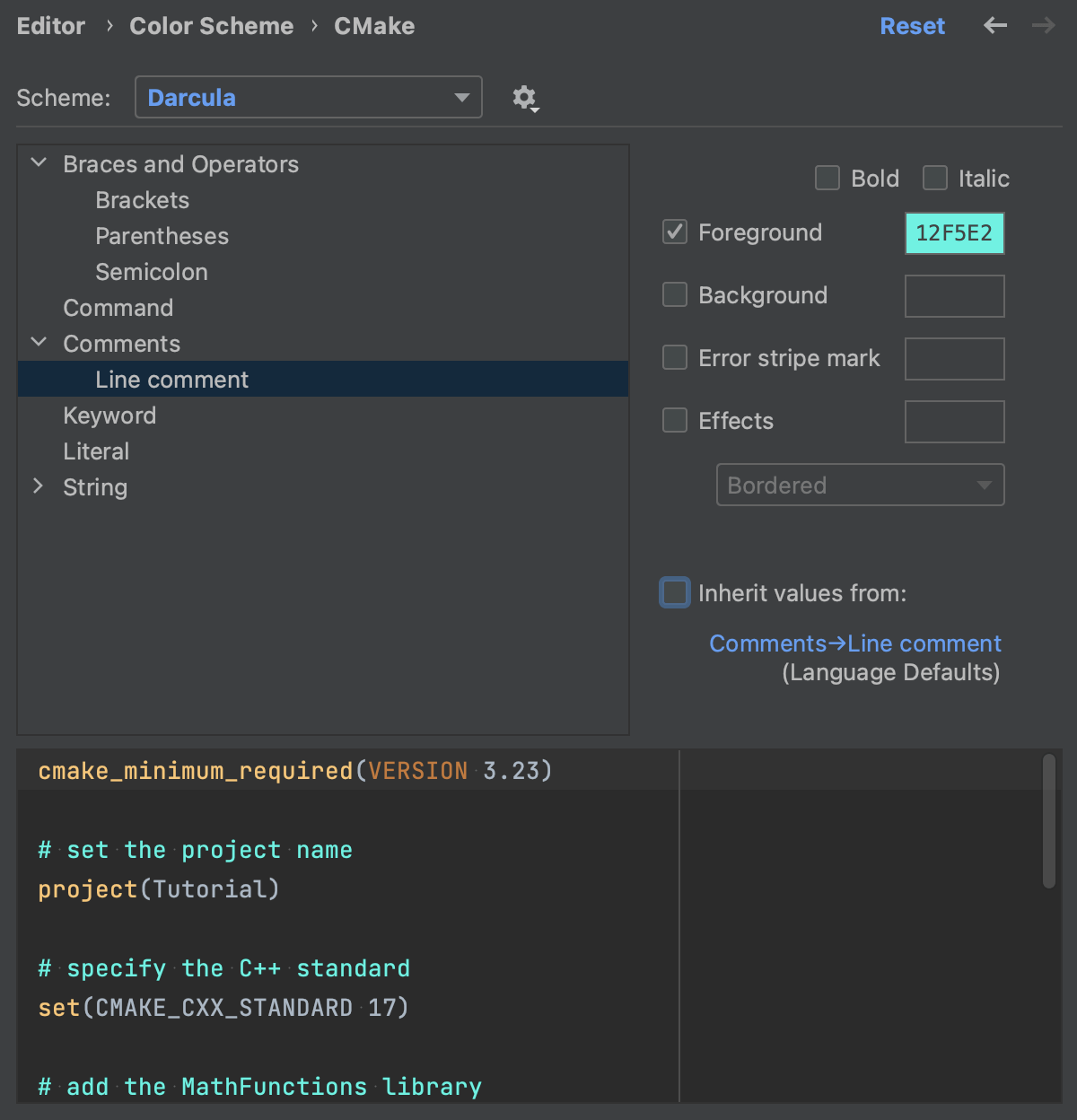This screenshot has height=1120, width=1077.
Task: Click the forward navigation arrow
Action: (x=1043, y=25)
